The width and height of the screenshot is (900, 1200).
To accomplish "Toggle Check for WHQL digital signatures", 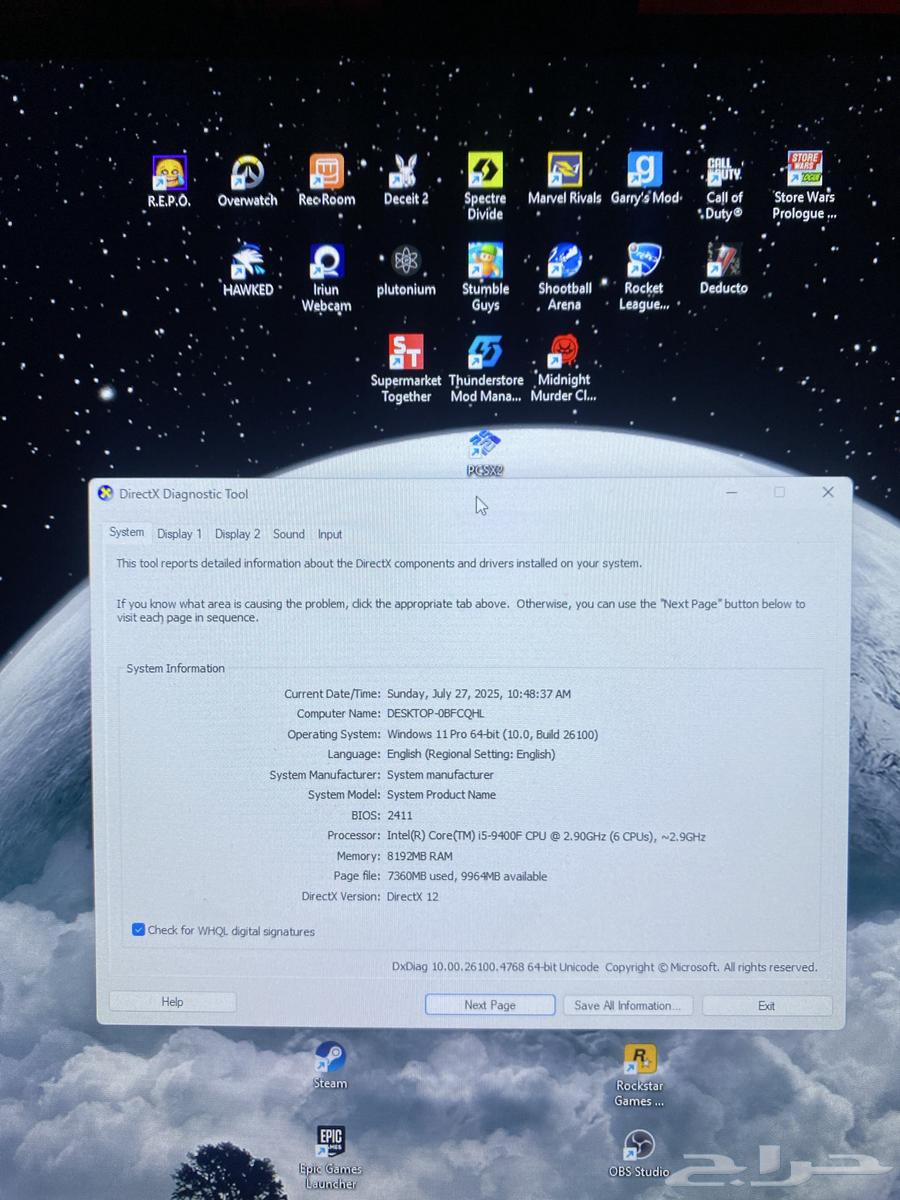I will [x=138, y=930].
